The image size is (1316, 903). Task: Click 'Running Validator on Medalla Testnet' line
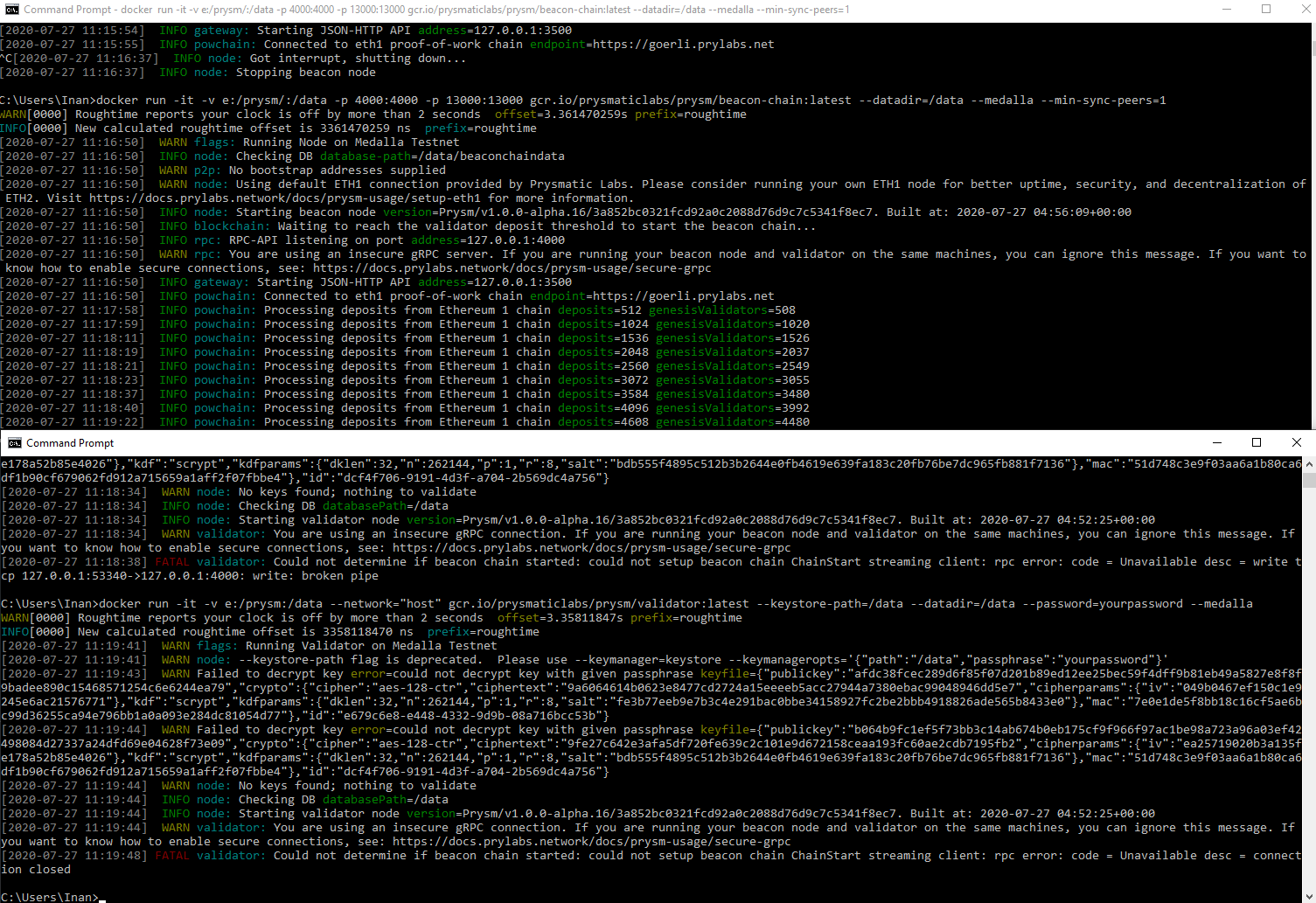click(248, 646)
